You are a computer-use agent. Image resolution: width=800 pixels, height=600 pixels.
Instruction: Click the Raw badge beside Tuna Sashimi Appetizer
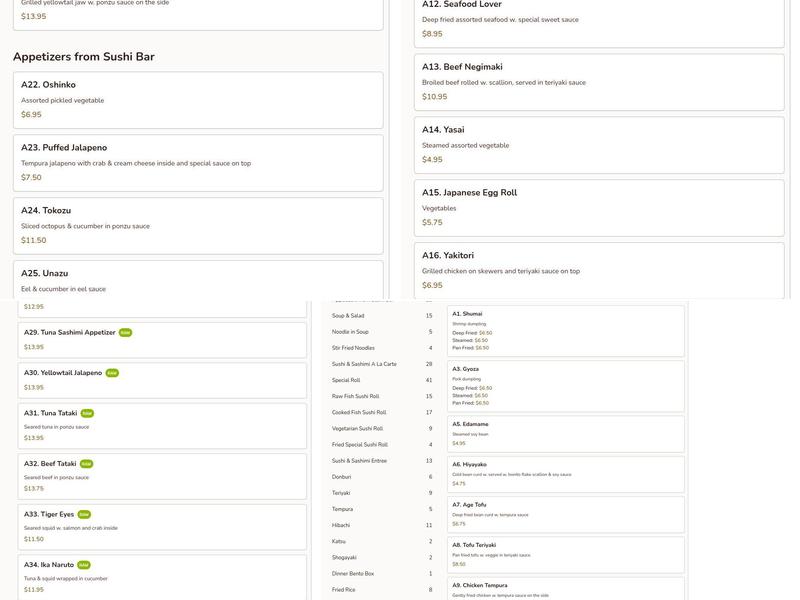pyautogui.click(x=125, y=332)
